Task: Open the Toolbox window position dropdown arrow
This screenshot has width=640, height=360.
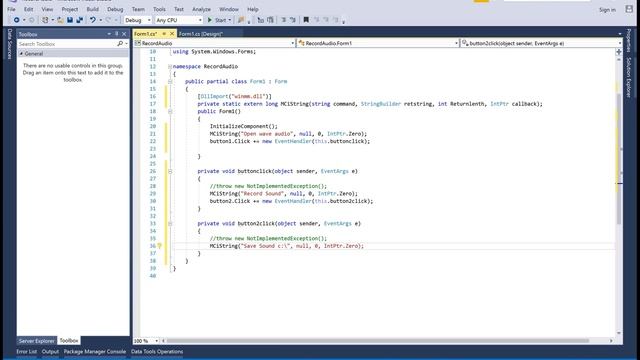Action: click(109, 34)
